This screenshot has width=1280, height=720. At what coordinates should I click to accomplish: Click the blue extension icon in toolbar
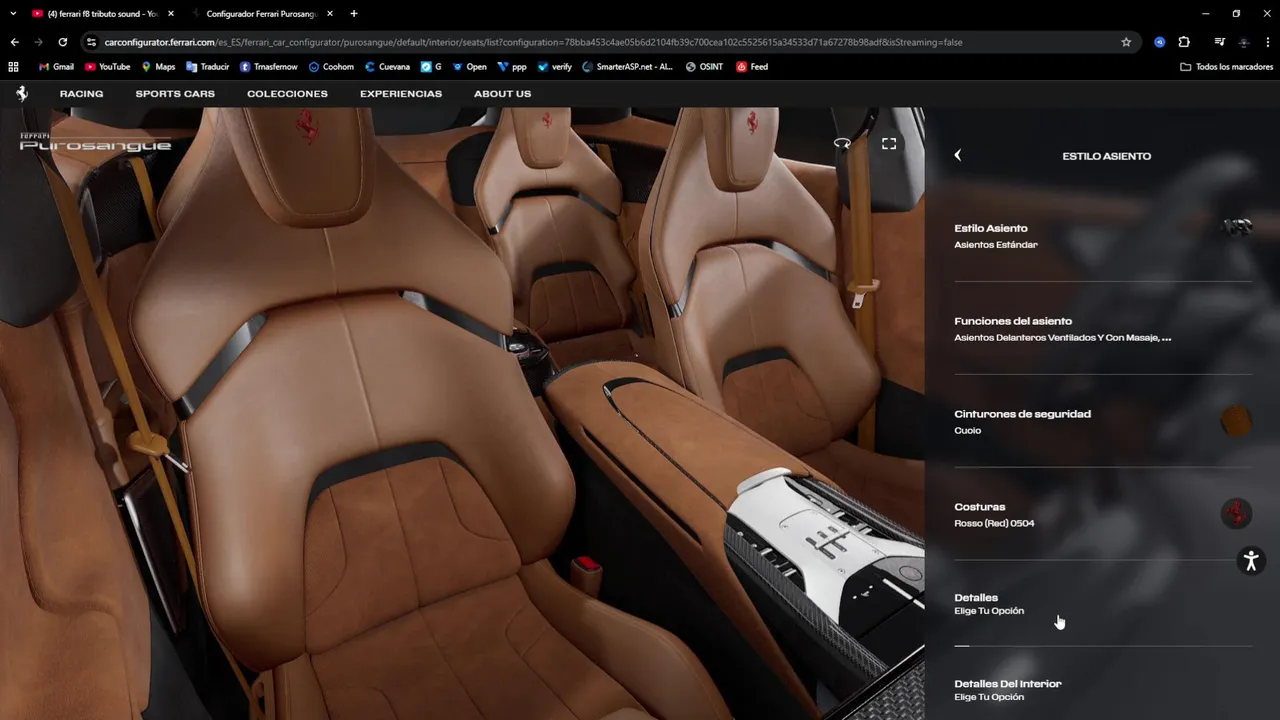coord(1160,42)
